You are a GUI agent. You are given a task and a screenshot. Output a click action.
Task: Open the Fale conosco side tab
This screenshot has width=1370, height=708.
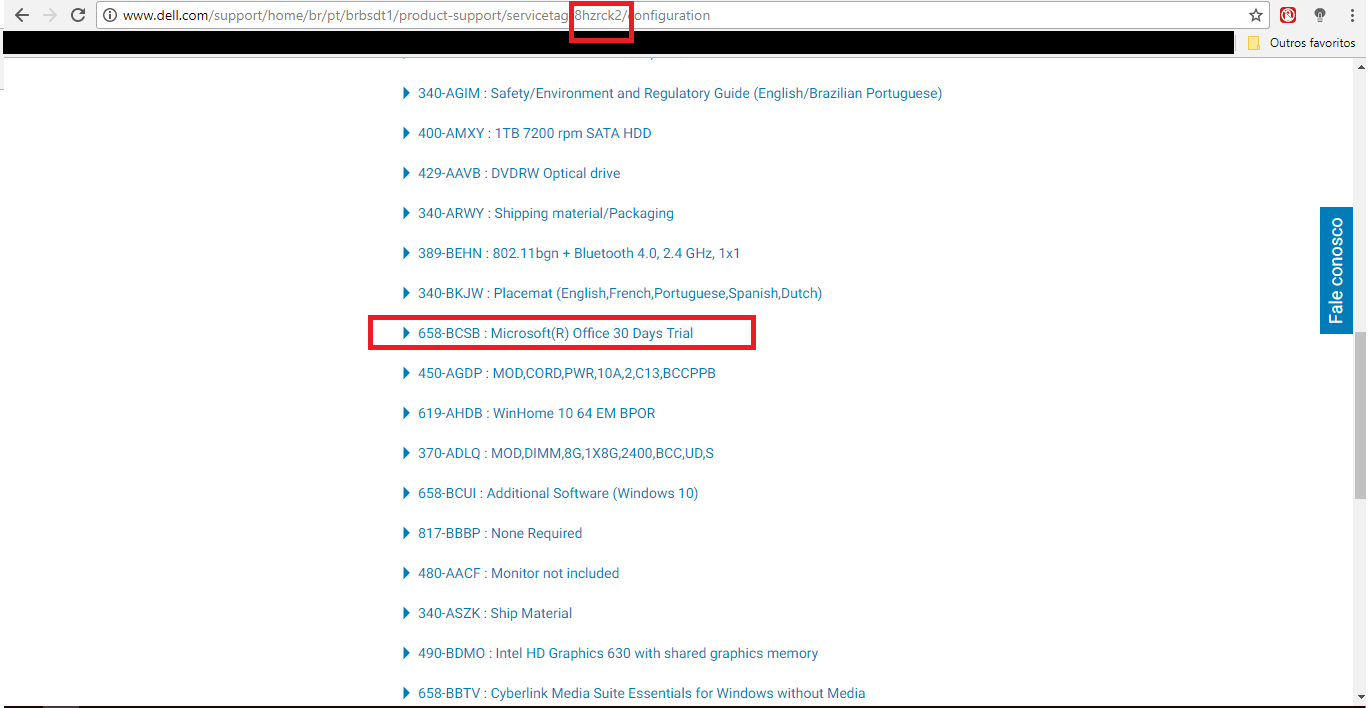1336,271
